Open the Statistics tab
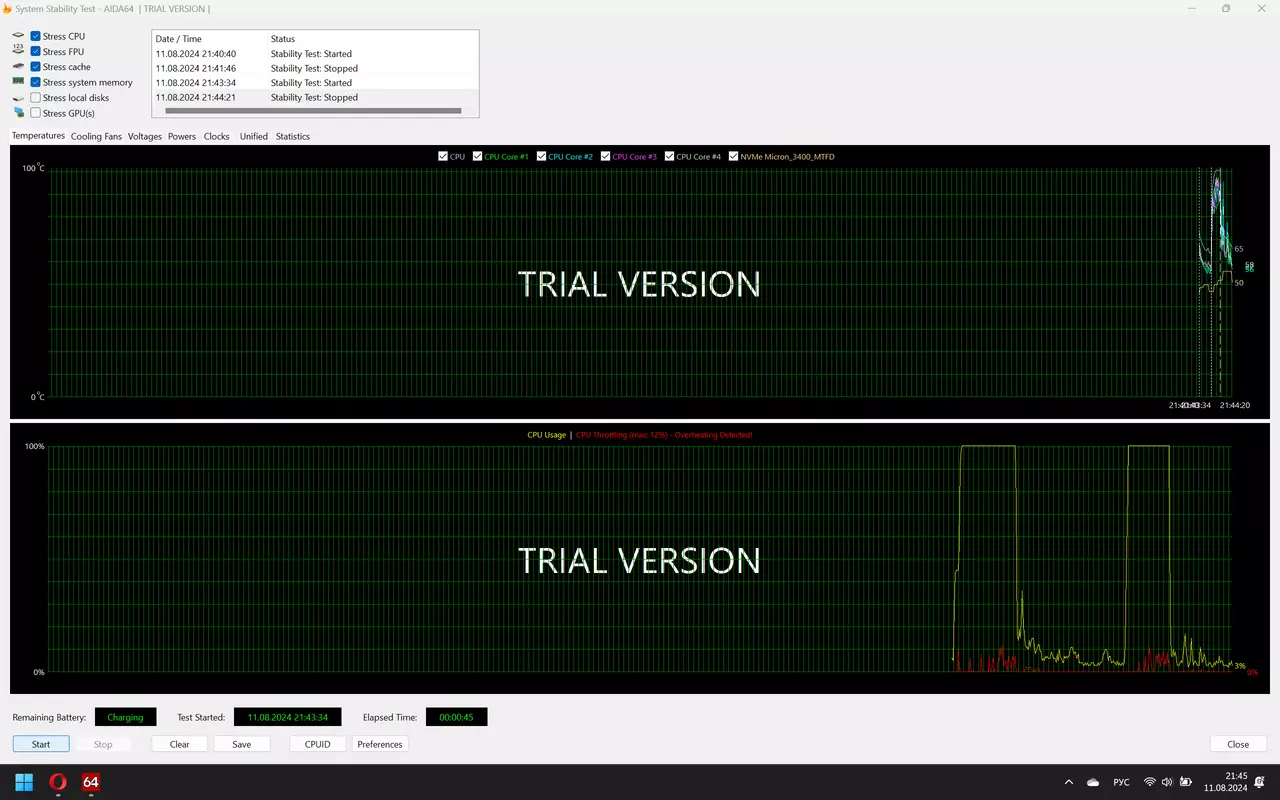The width and height of the screenshot is (1280, 800). [292, 136]
